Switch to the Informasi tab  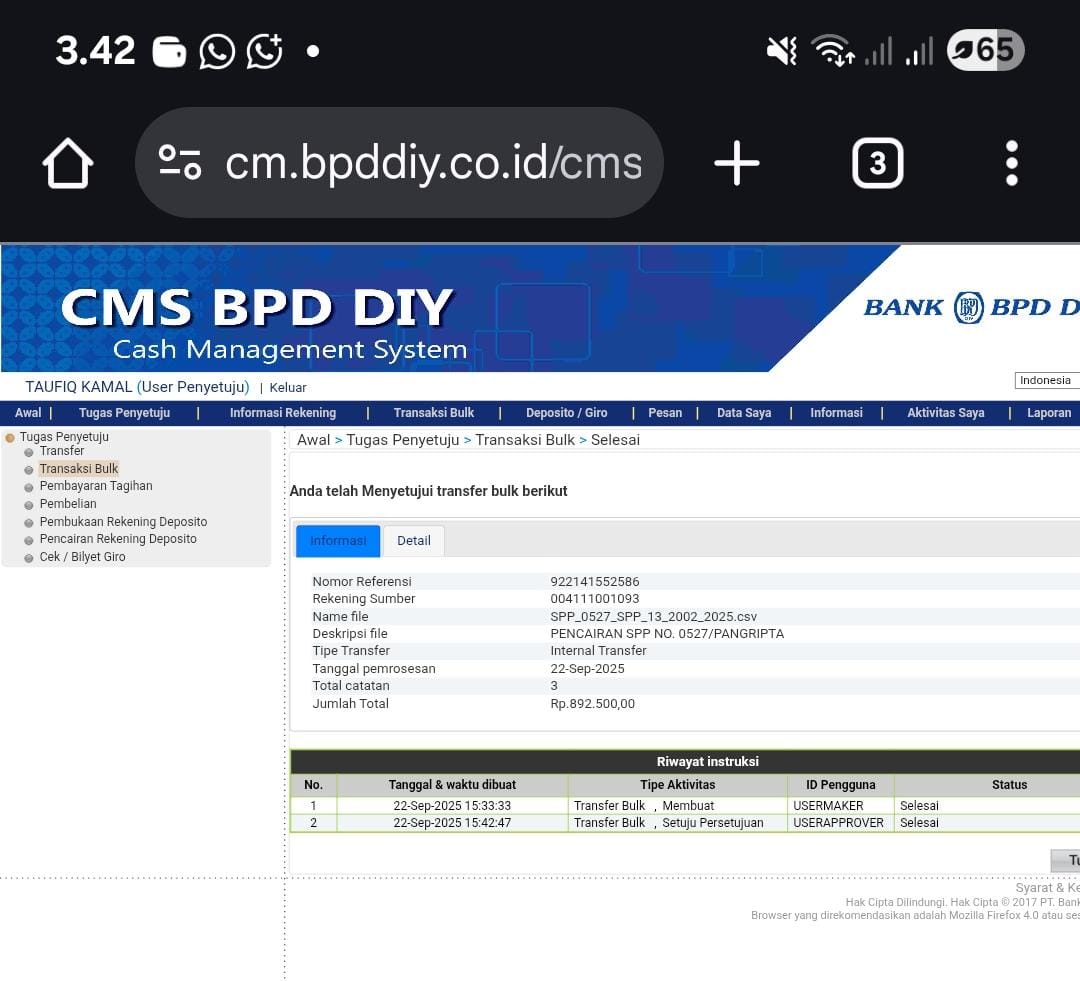338,541
